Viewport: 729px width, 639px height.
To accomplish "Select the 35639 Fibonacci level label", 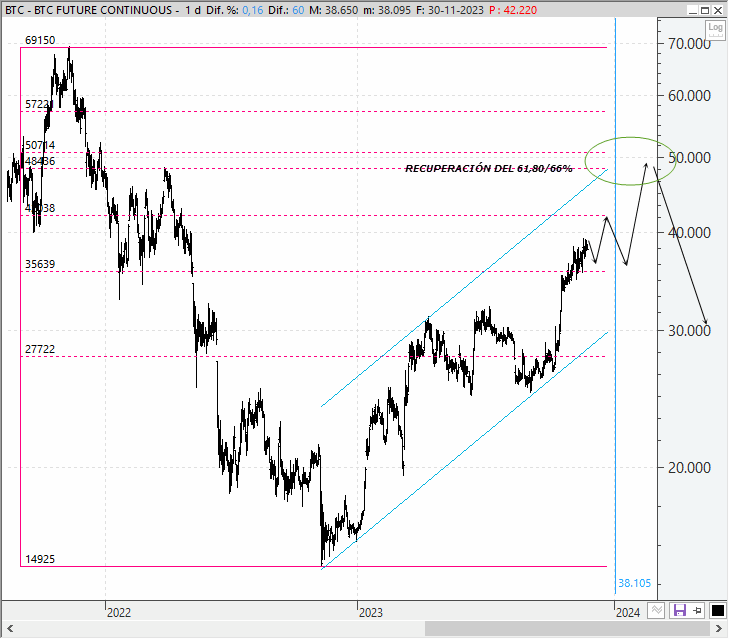I will (40, 264).
